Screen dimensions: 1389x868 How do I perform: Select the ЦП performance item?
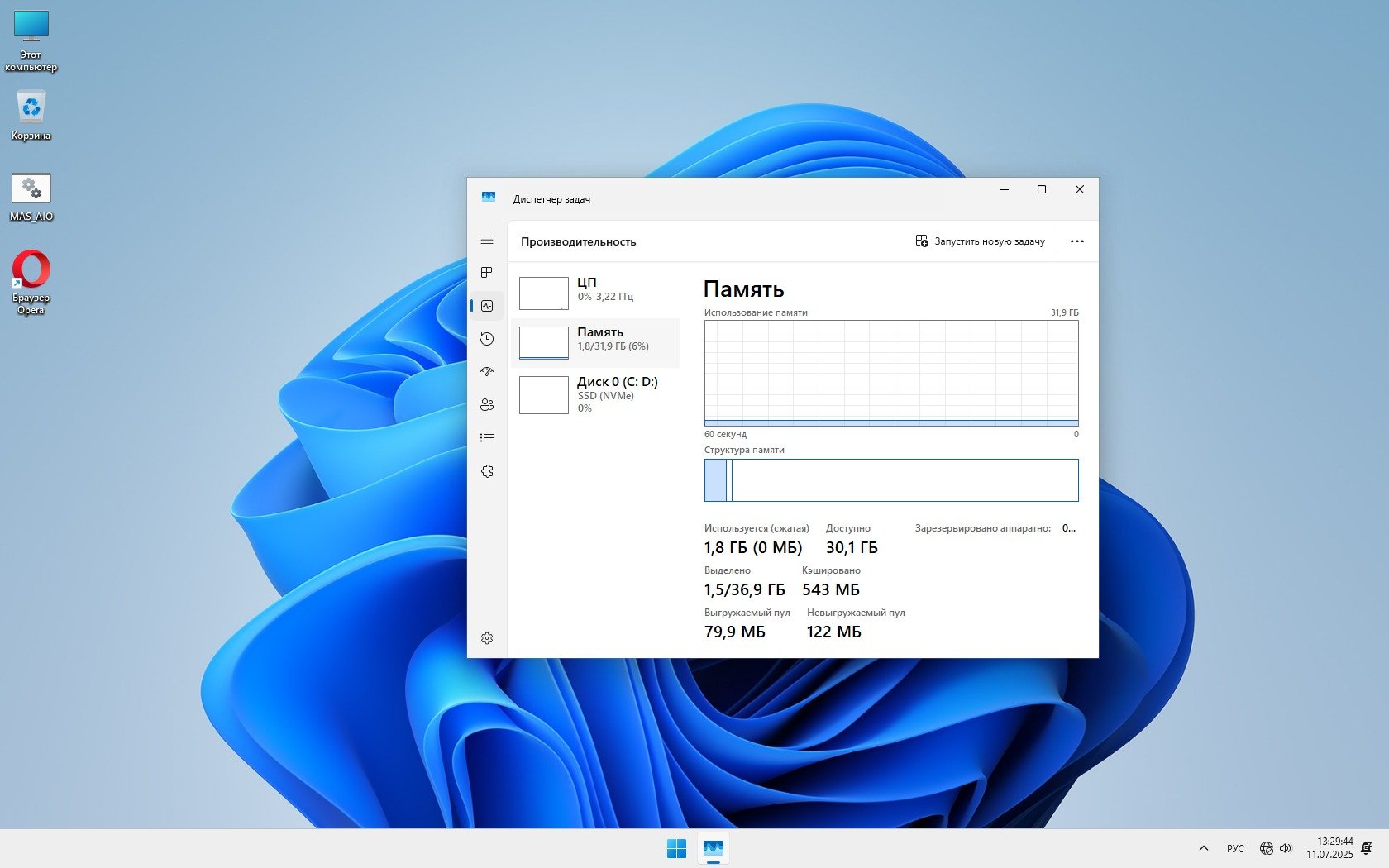595,293
